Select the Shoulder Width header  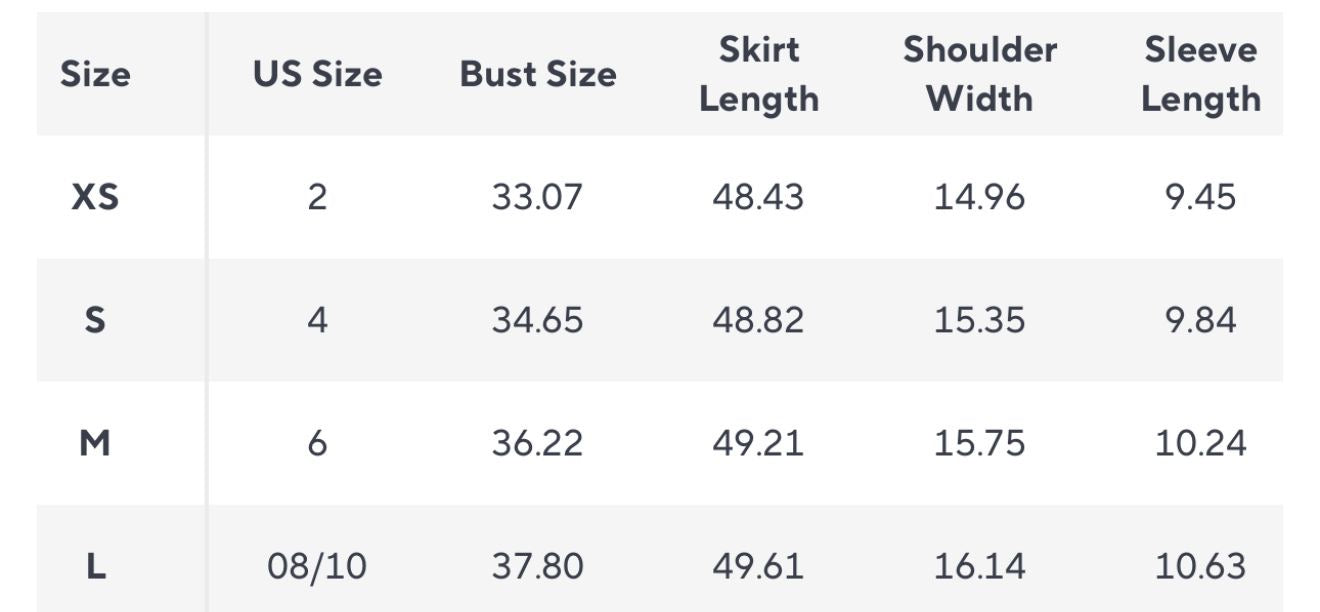979,74
